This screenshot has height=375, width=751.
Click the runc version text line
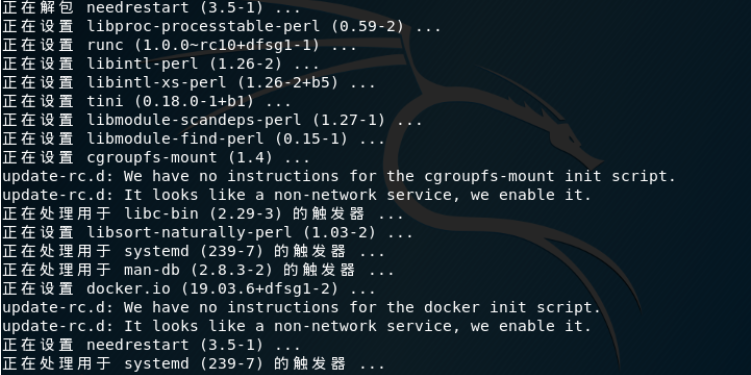tap(179, 45)
